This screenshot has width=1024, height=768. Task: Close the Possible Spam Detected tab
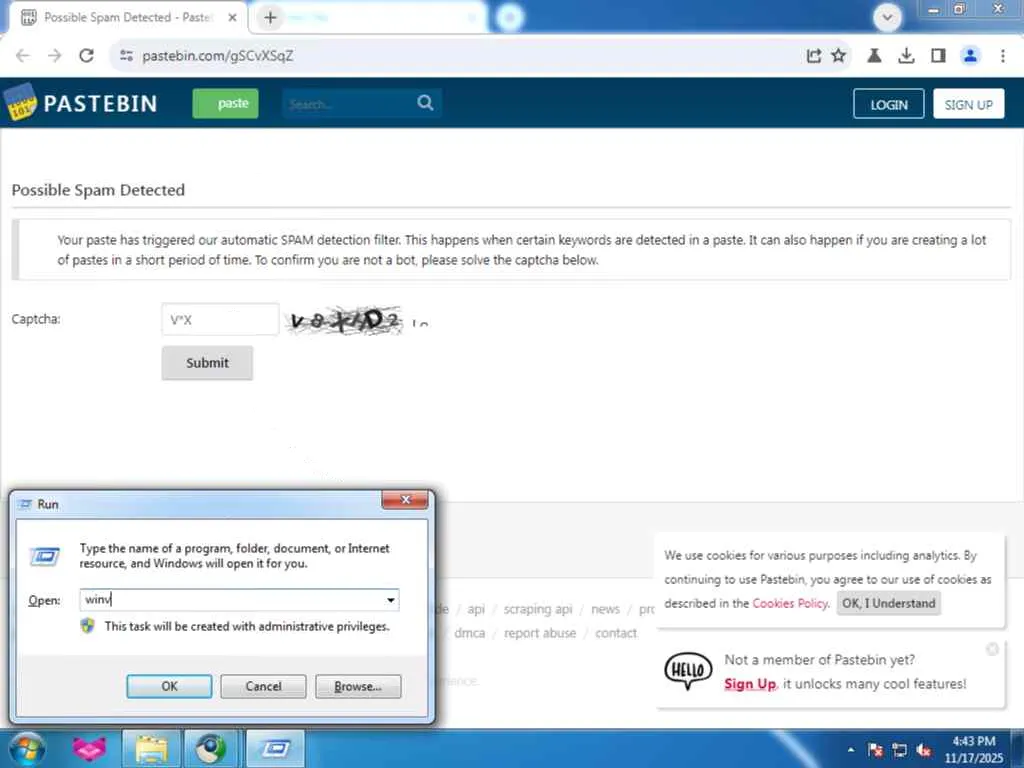pos(232,18)
